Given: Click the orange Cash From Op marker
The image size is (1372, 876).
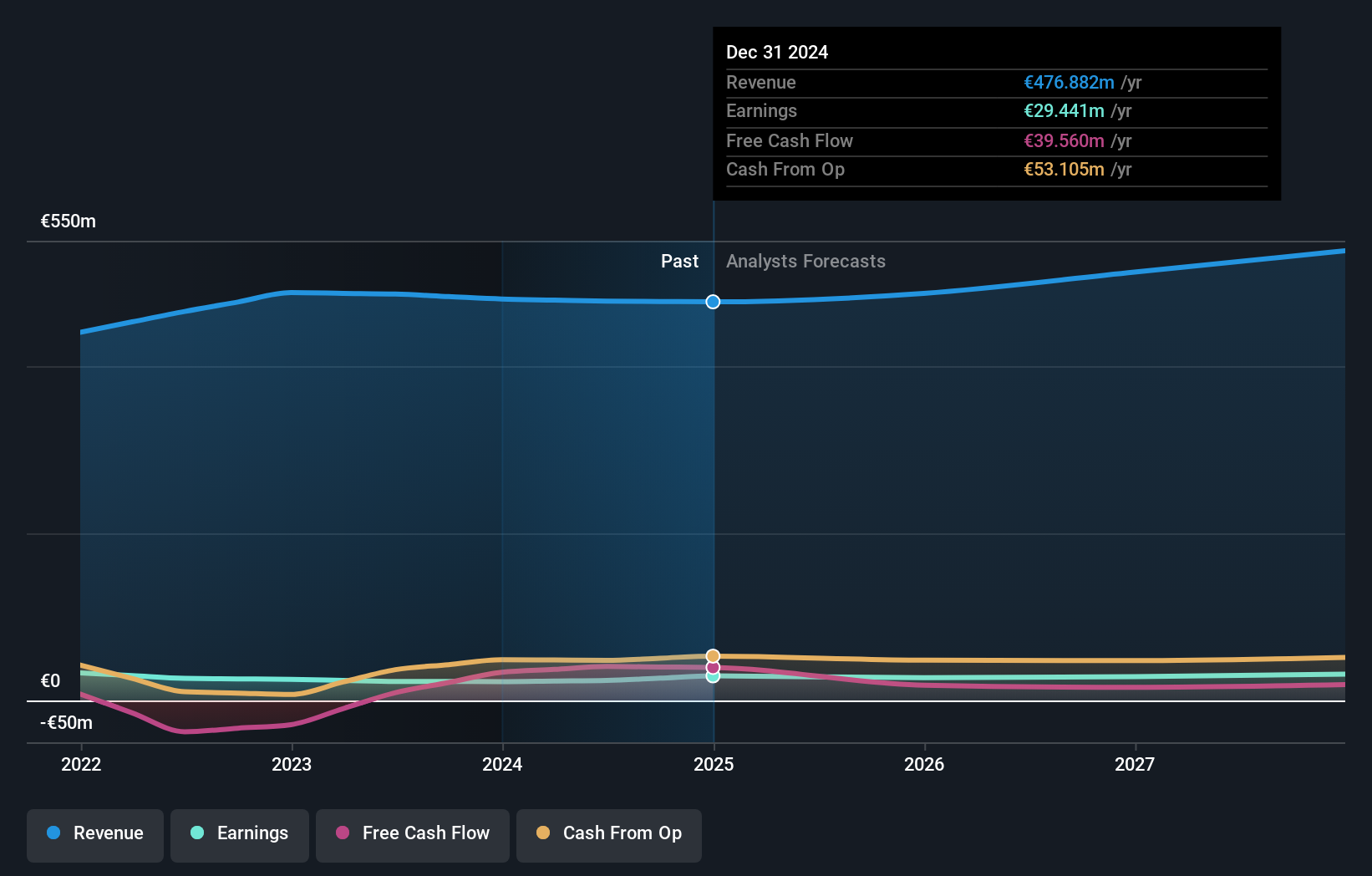Looking at the screenshot, I should 713,656.
